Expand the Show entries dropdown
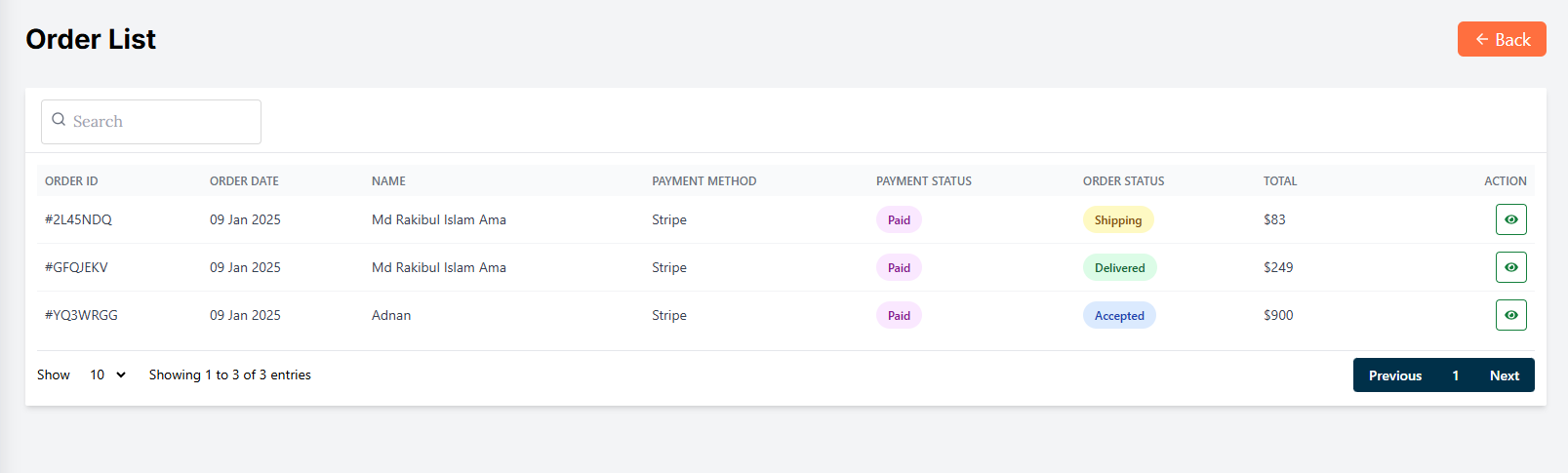1568x473 pixels. tap(107, 374)
